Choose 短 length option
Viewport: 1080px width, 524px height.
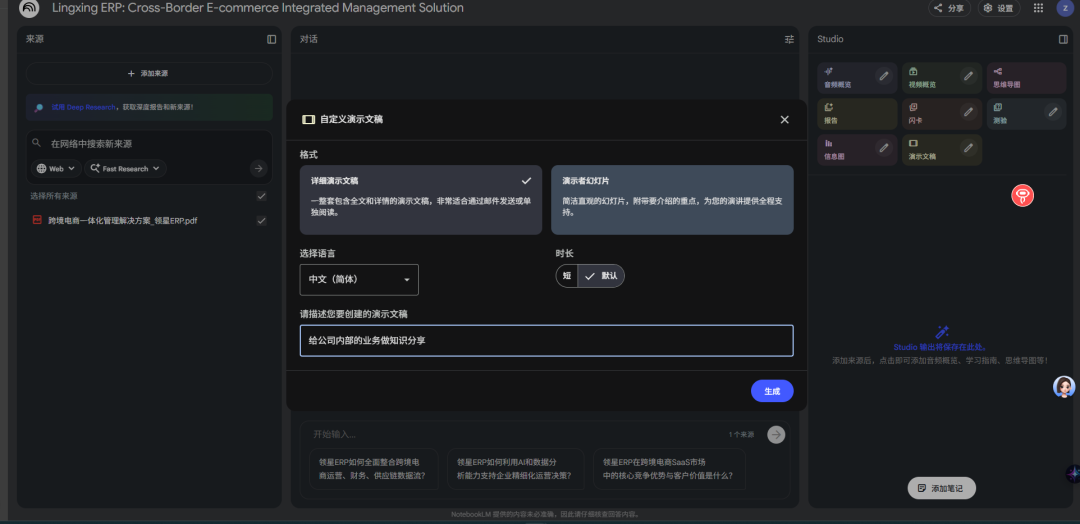[x=567, y=276]
